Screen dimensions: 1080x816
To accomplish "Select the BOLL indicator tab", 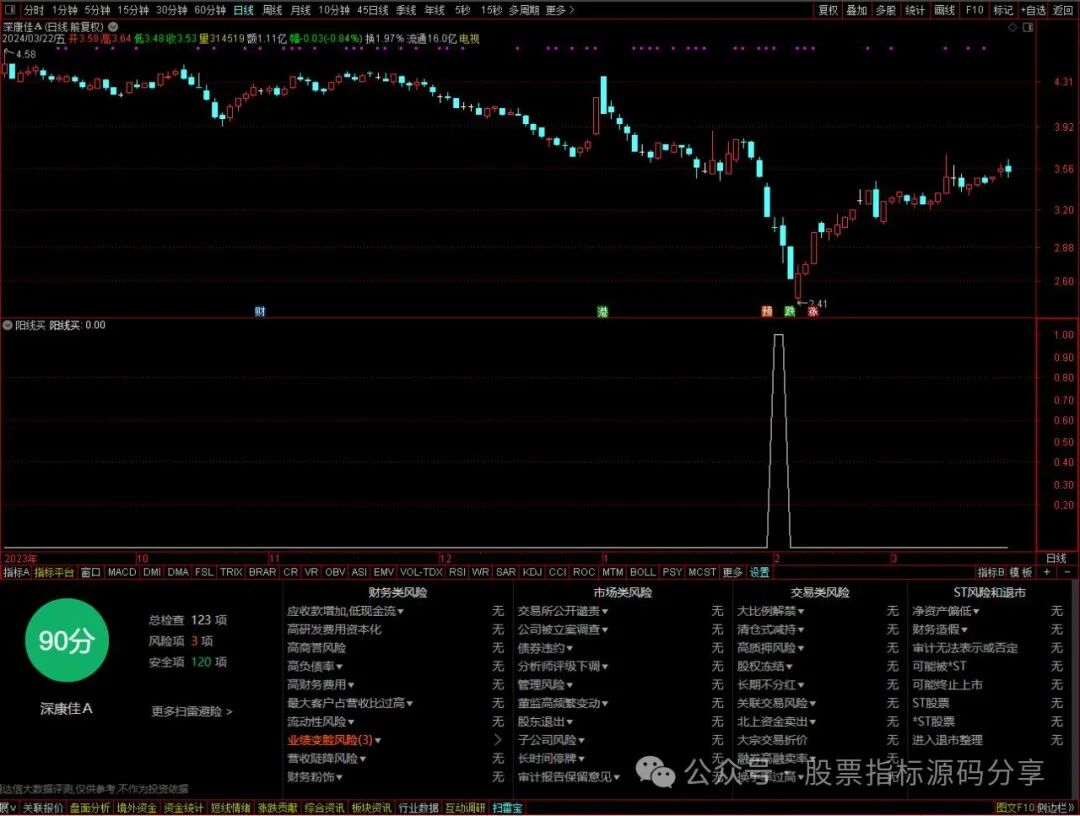I will pyautogui.click(x=643, y=572).
